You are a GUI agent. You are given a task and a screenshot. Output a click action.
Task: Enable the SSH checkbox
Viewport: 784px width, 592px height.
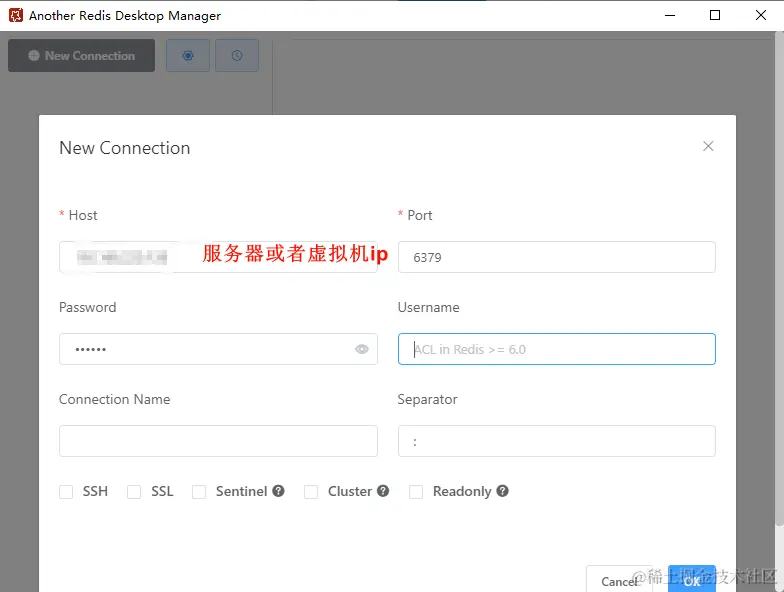(x=66, y=492)
